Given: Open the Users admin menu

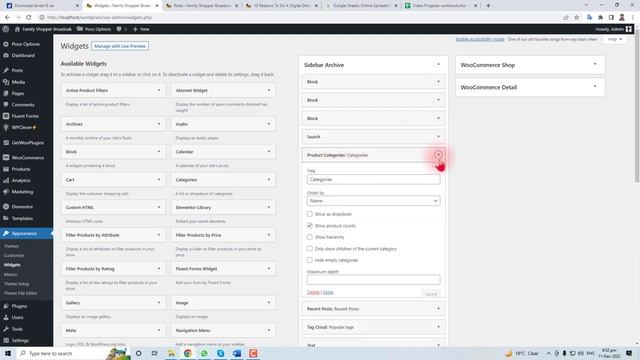Looking at the screenshot, I should click(x=17, y=318).
